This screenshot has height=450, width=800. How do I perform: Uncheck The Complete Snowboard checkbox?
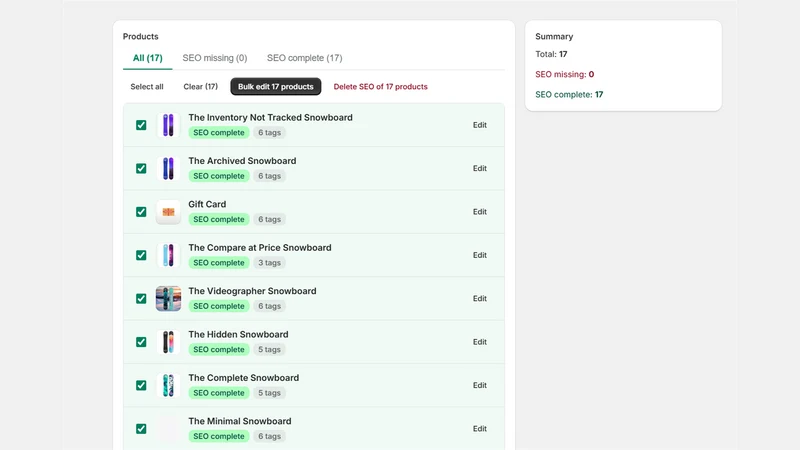point(141,385)
